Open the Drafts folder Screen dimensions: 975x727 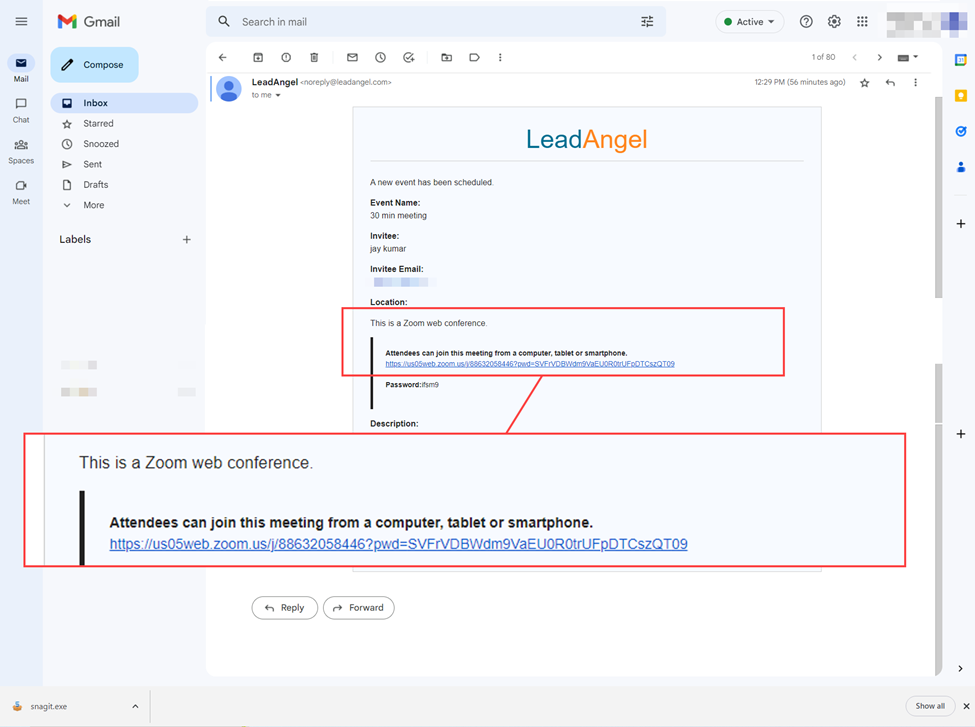click(95, 185)
